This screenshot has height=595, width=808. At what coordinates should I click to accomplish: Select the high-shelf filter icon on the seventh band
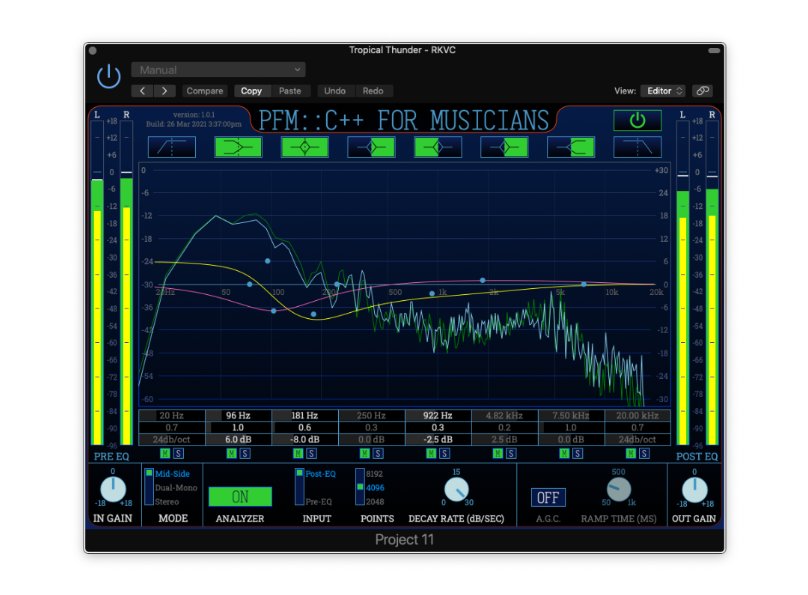click(573, 147)
